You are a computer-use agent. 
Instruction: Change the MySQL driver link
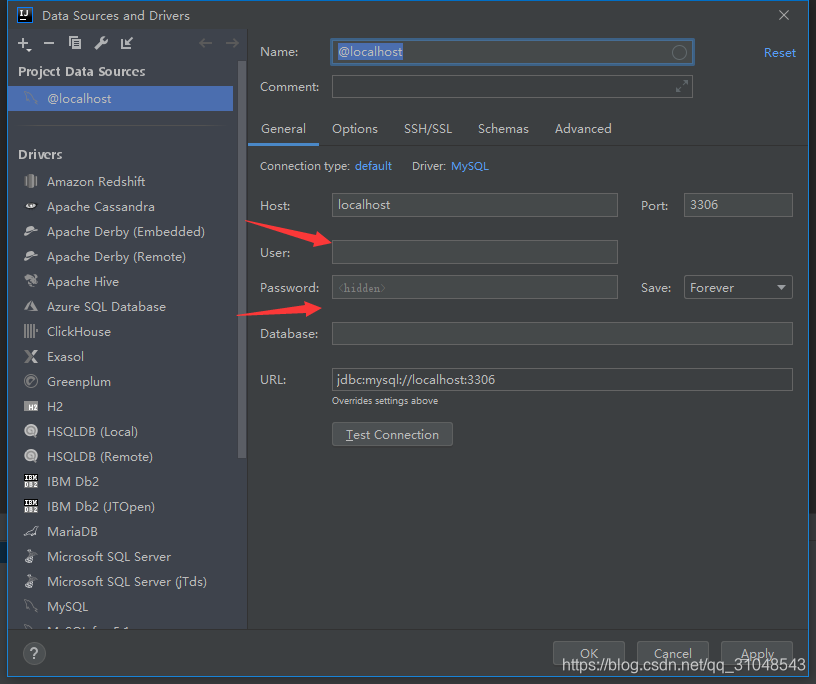coord(469,166)
